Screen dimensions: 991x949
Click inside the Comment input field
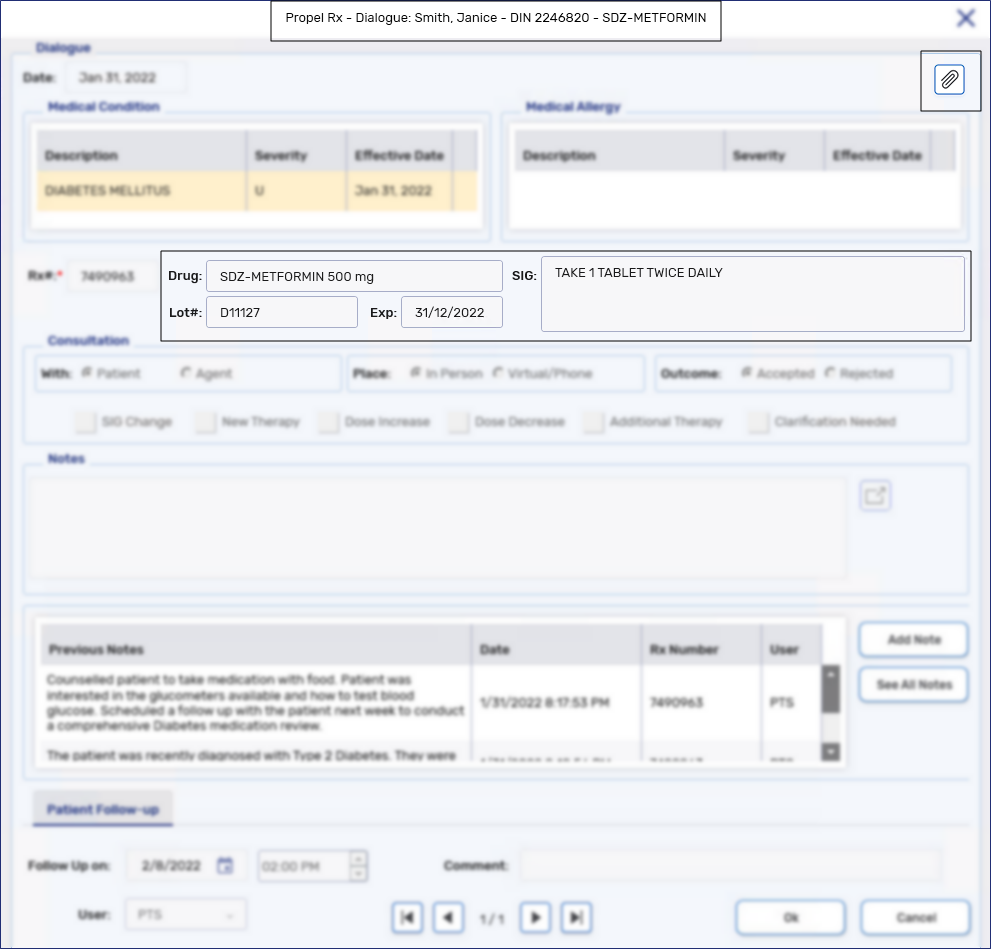point(730,866)
